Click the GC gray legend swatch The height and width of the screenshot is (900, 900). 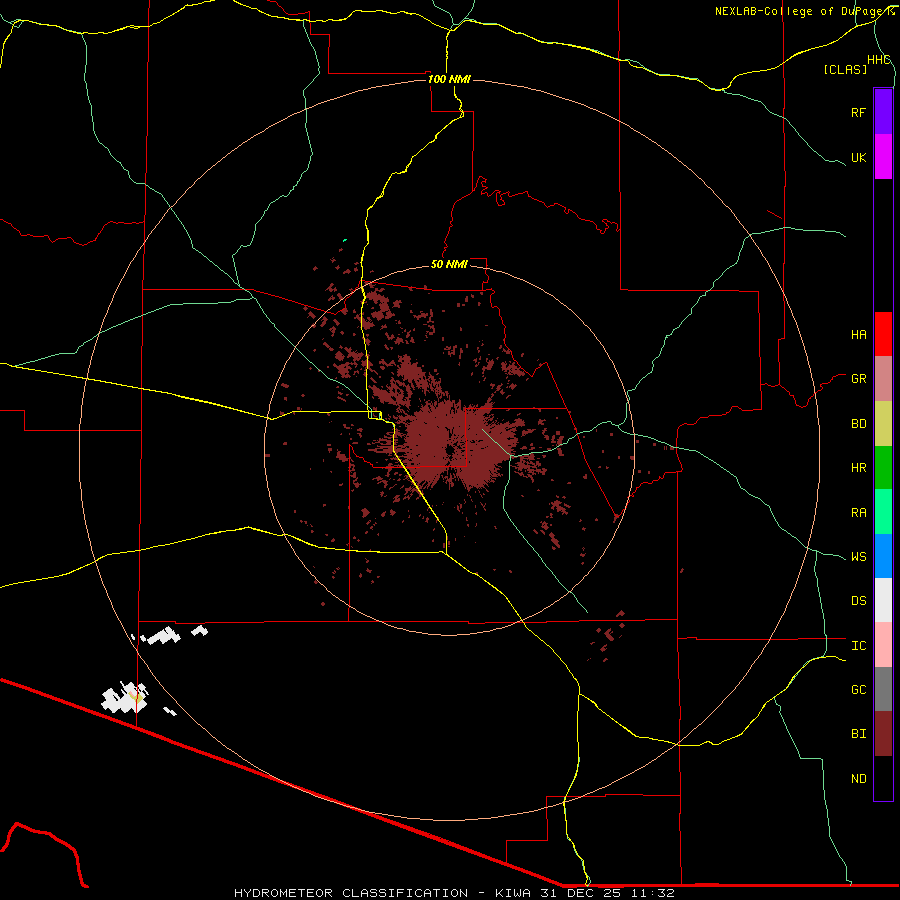(883, 689)
